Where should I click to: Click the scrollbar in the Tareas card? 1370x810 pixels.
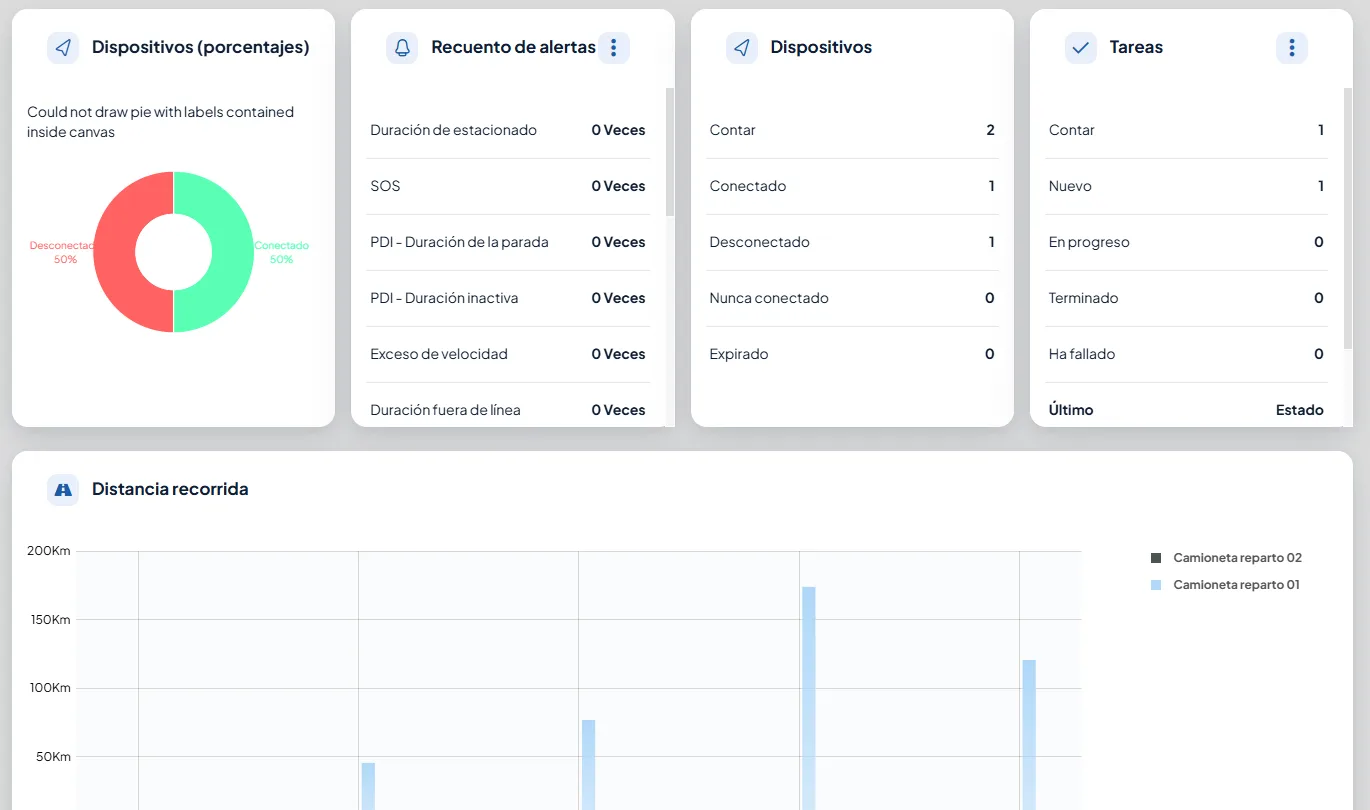(1348, 218)
